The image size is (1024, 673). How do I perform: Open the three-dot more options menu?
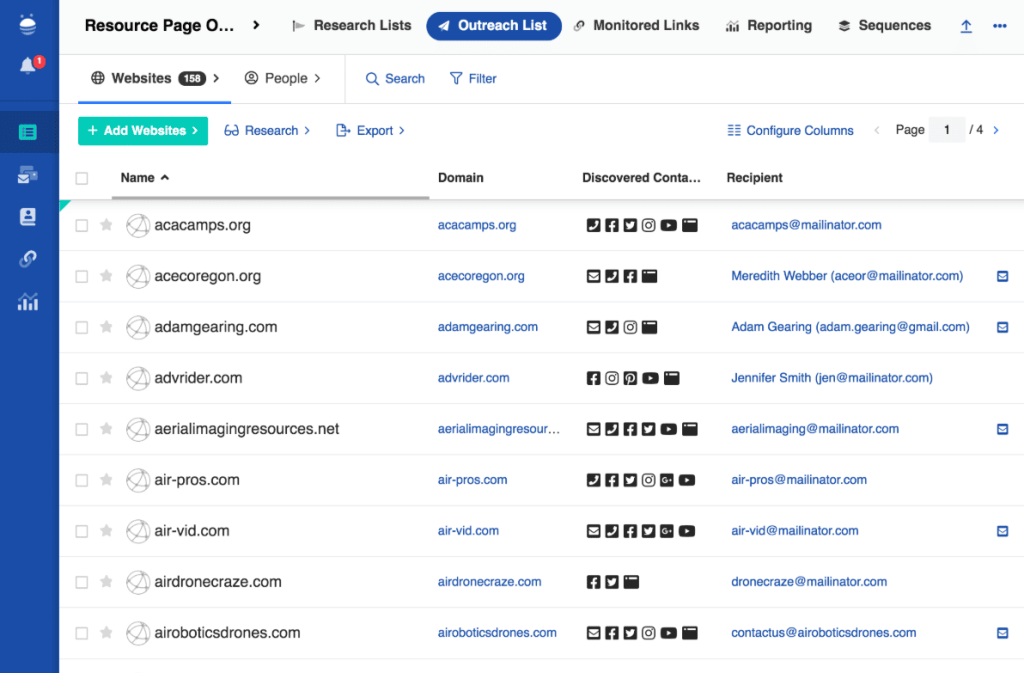coord(999,26)
